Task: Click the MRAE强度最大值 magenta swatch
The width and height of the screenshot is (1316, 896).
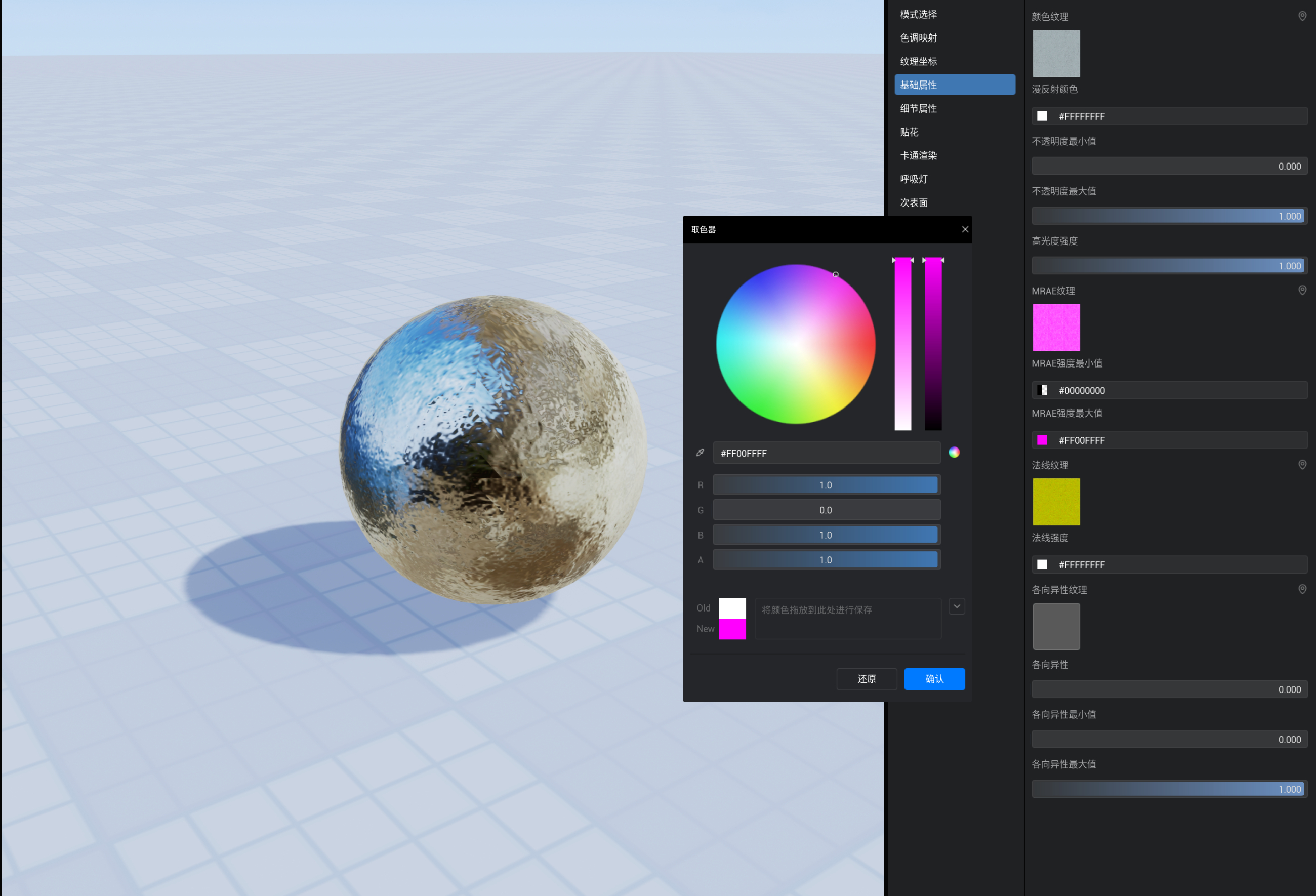Action: point(1042,440)
